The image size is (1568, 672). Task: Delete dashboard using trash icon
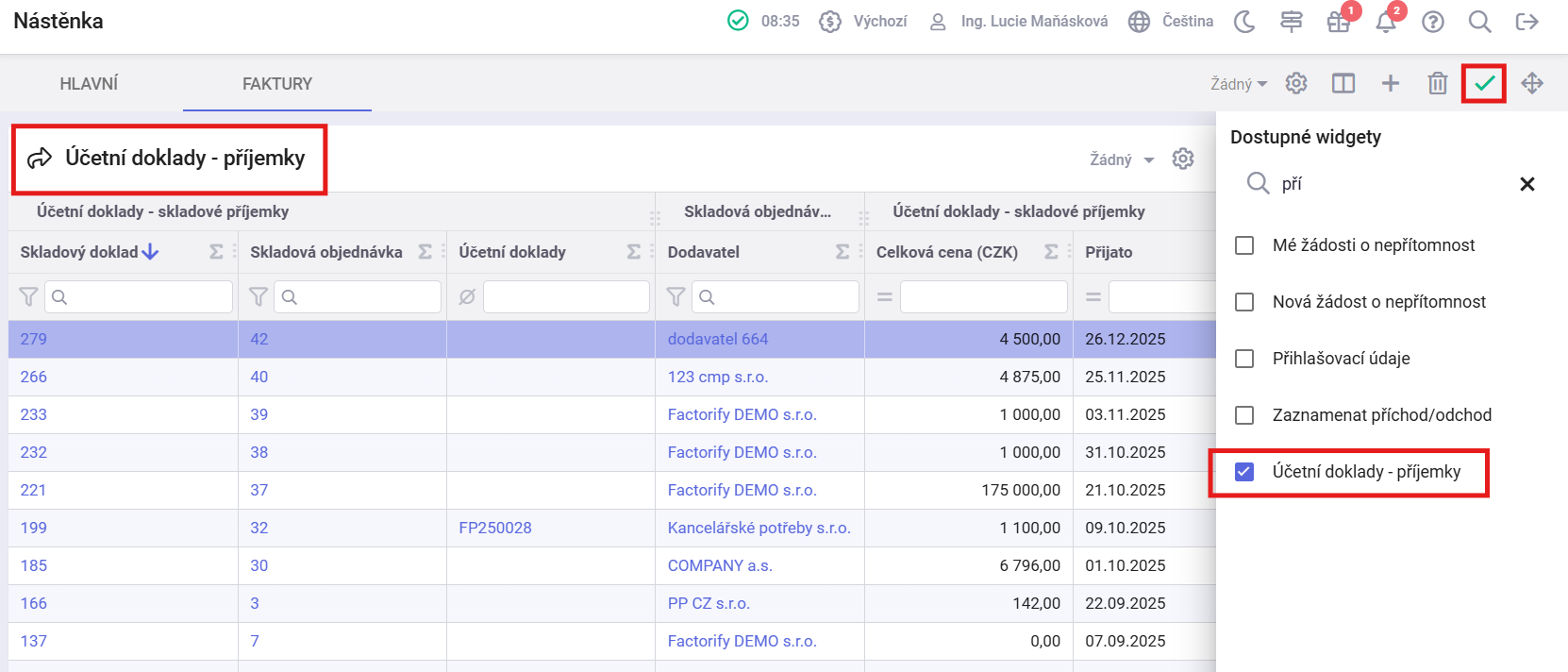[x=1437, y=83]
